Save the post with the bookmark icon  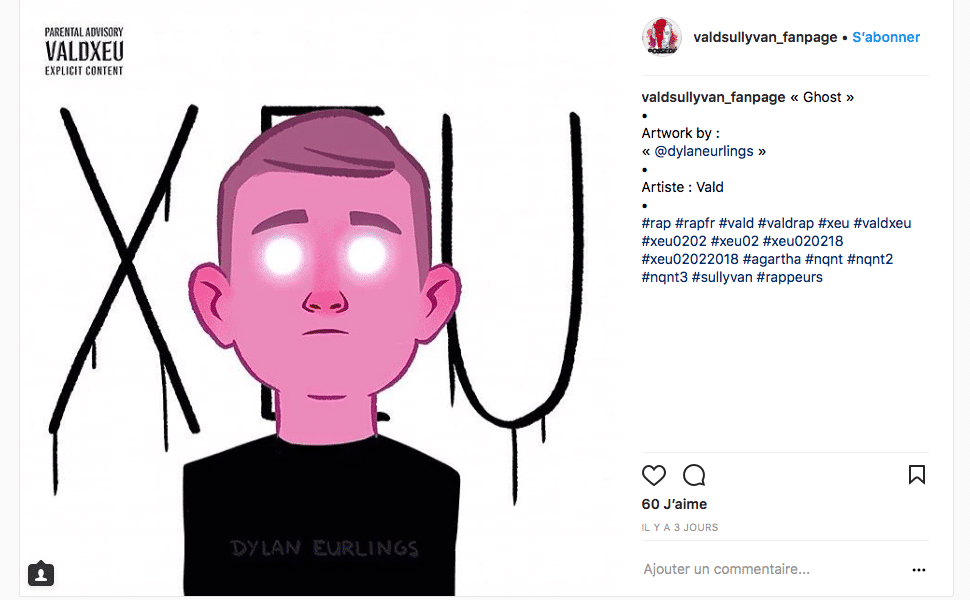917,474
